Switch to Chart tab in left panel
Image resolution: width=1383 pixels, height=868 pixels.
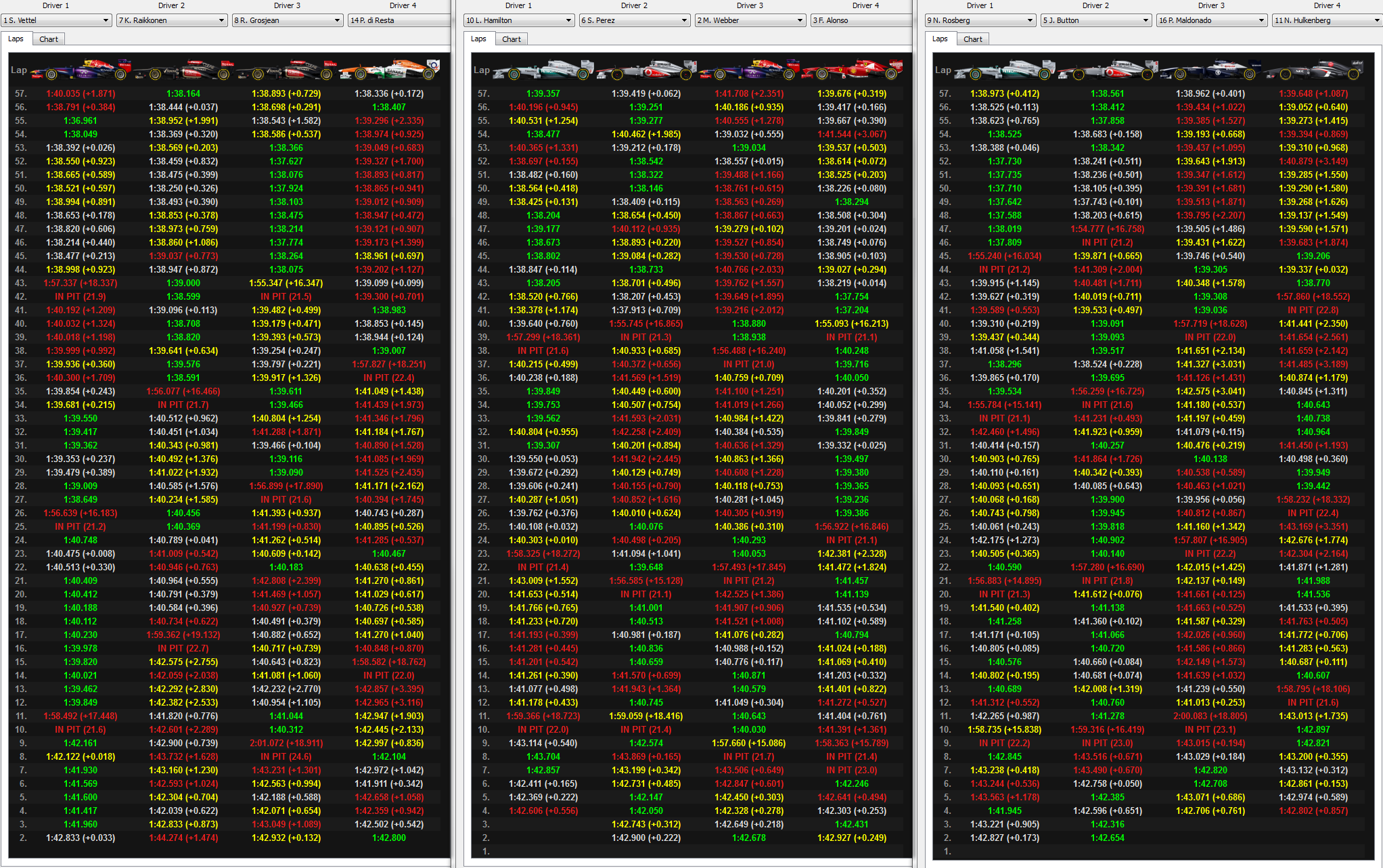49,39
